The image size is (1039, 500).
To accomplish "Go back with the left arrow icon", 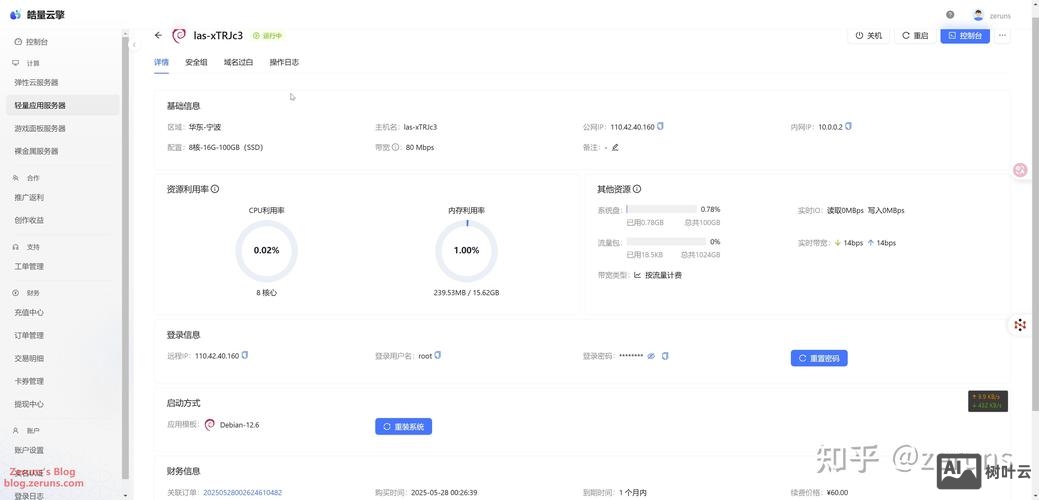I will tap(158, 35).
